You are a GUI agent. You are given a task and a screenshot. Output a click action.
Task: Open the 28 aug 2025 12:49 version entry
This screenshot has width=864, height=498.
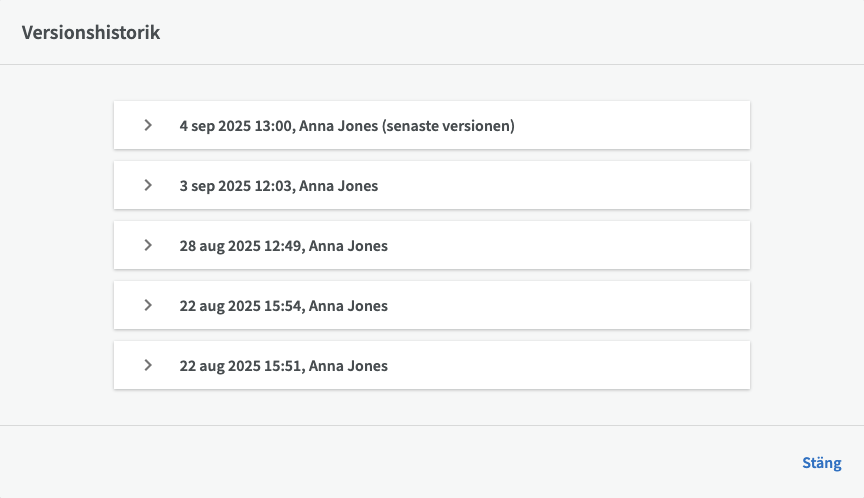pos(431,246)
